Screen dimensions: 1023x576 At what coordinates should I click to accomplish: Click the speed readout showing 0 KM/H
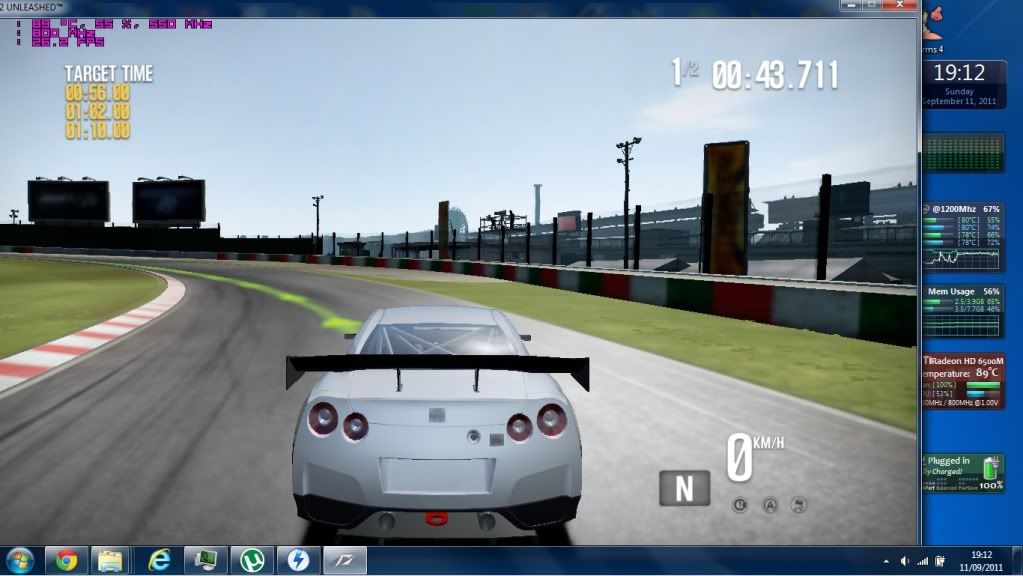click(756, 457)
